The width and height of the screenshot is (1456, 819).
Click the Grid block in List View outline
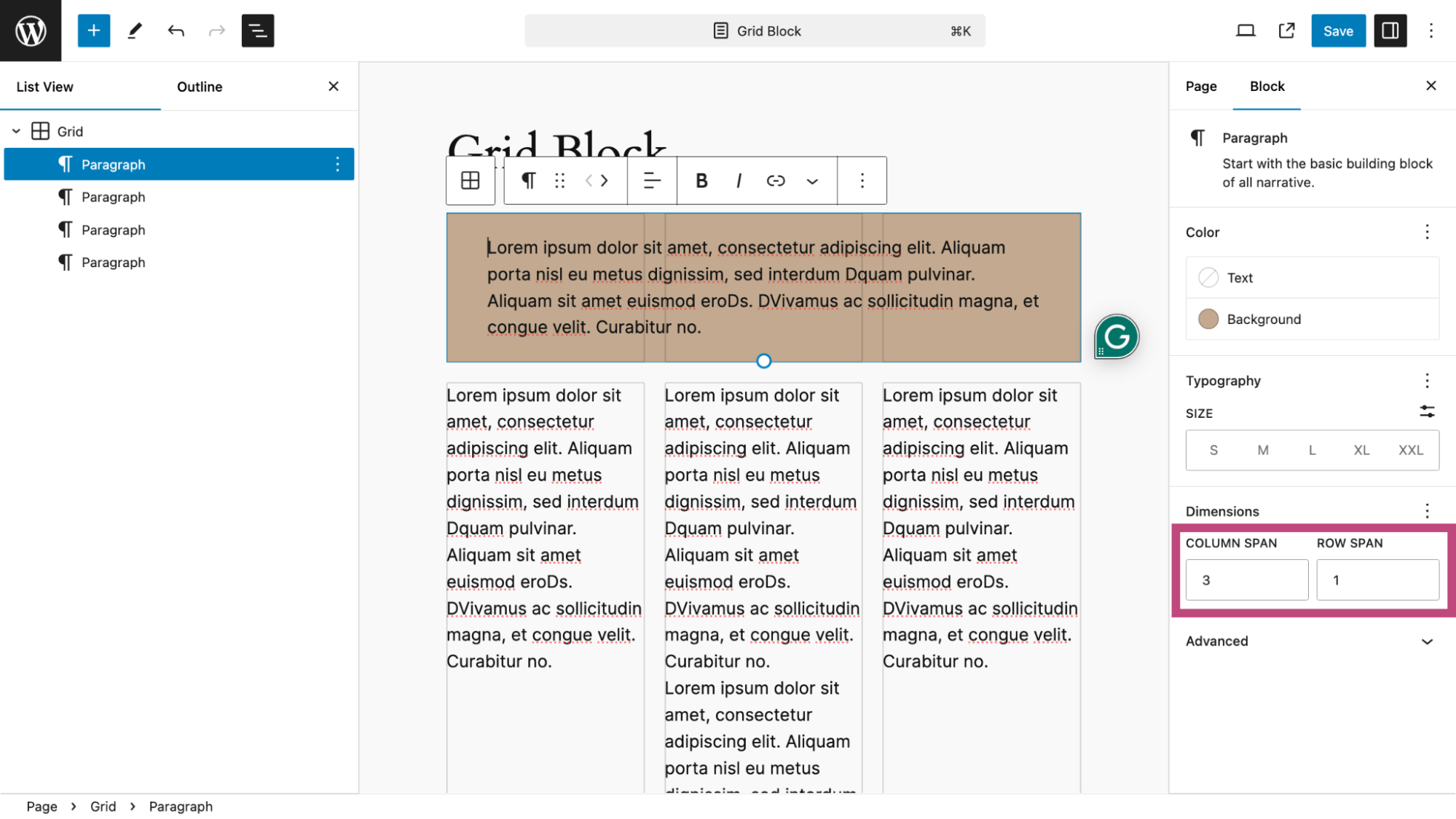coord(70,130)
